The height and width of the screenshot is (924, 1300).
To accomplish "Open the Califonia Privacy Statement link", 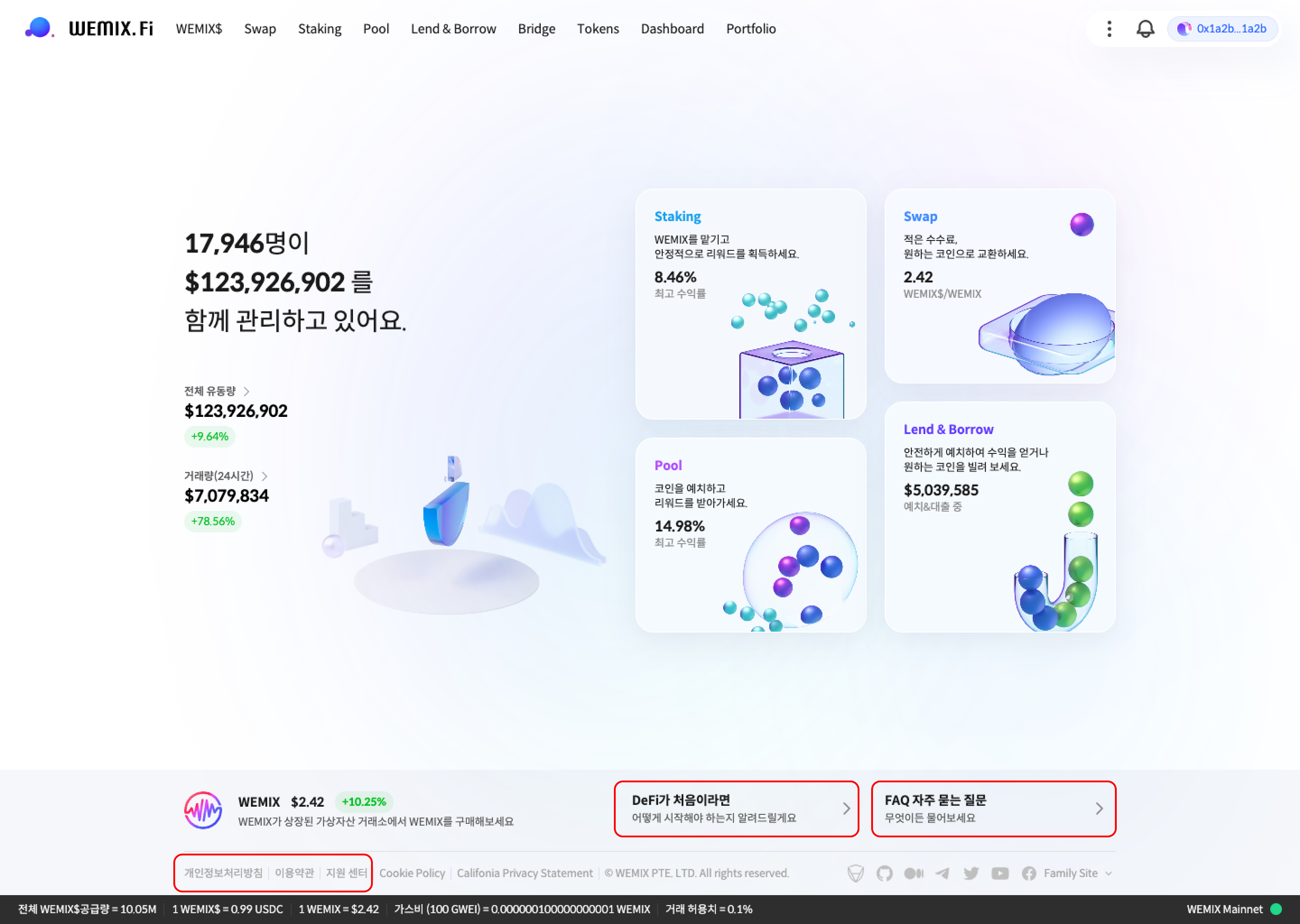I will tap(525, 873).
